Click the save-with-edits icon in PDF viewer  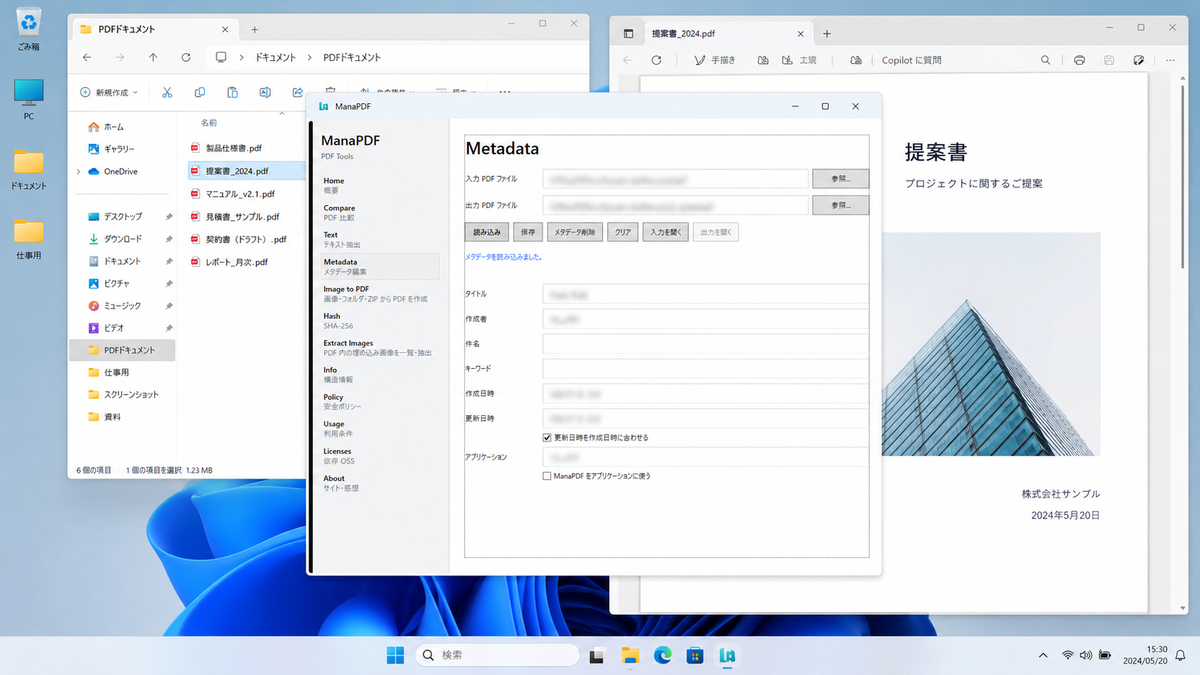pos(1138,60)
